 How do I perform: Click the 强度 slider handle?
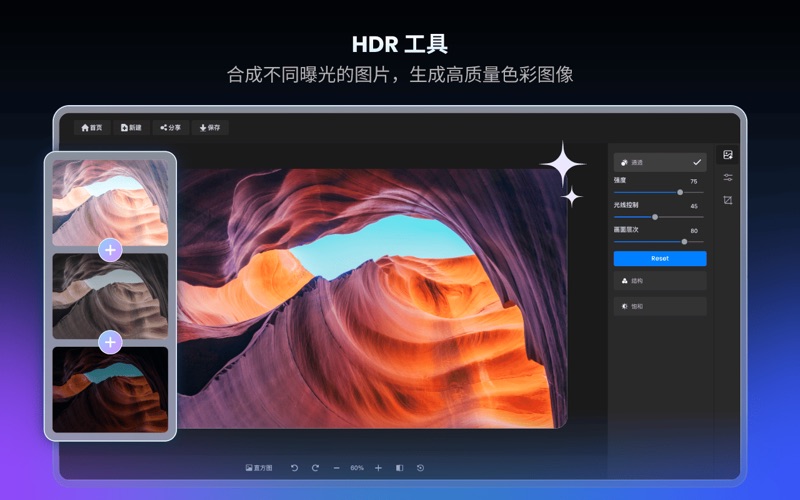[680, 192]
